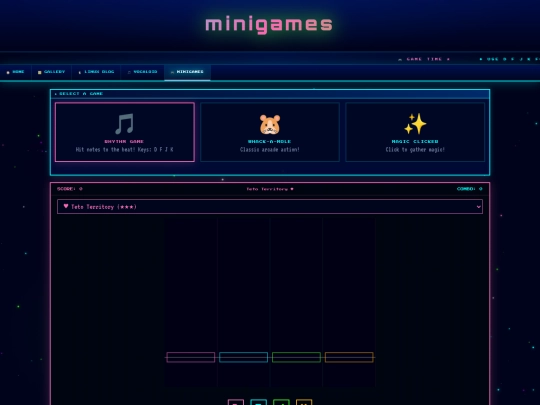This screenshot has width=540, height=405.
Task: Click the song dropdown chevron arrow
Action: [x=478, y=207]
